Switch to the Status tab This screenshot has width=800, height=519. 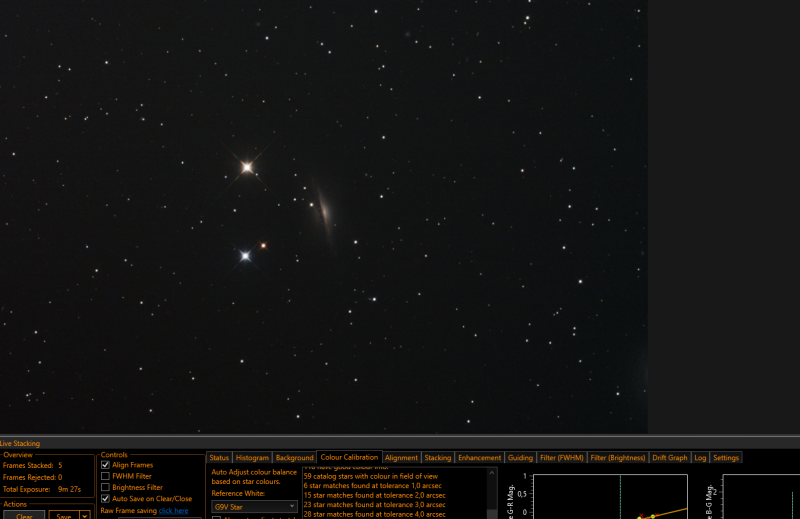coord(219,458)
